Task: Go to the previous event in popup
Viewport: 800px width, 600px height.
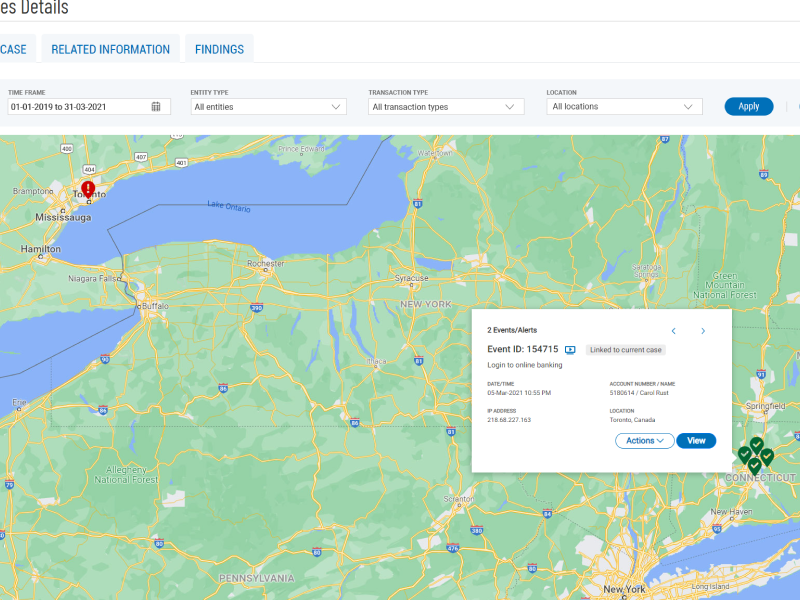Action: [673, 331]
